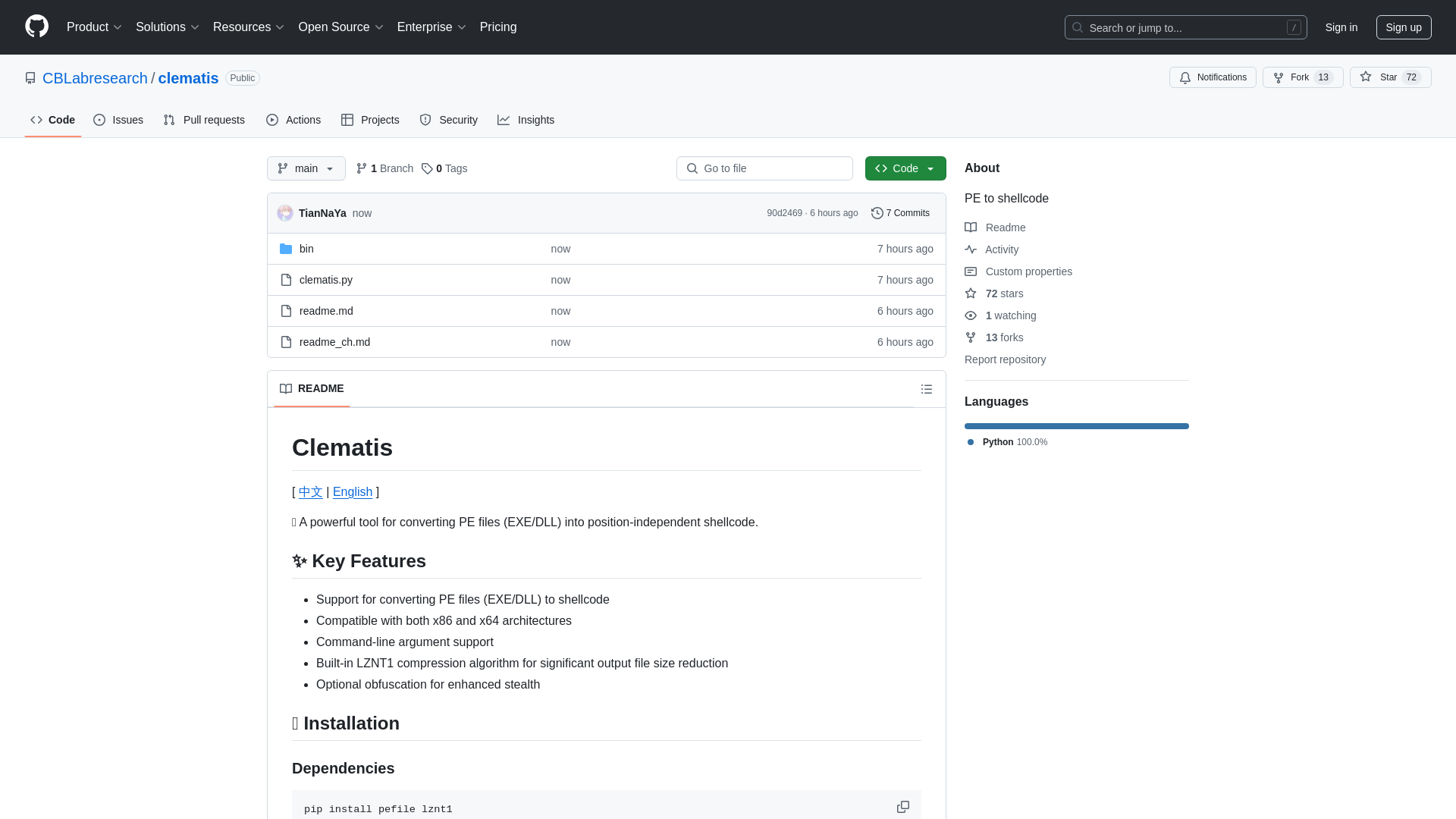The height and width of the screenshot is (819, 1456).
Task: View the 0 Tags link
Action: pos(444,168)
